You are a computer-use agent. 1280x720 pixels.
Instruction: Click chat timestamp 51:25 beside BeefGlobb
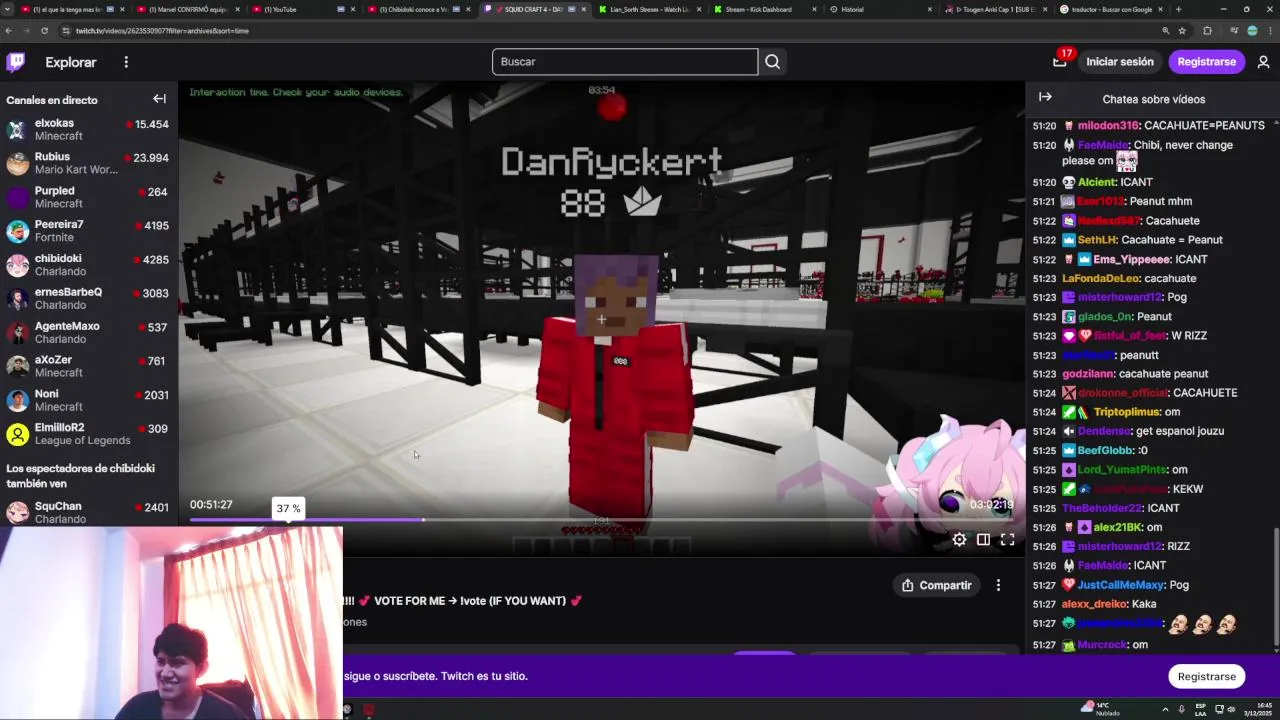[x=1044, y=451]
